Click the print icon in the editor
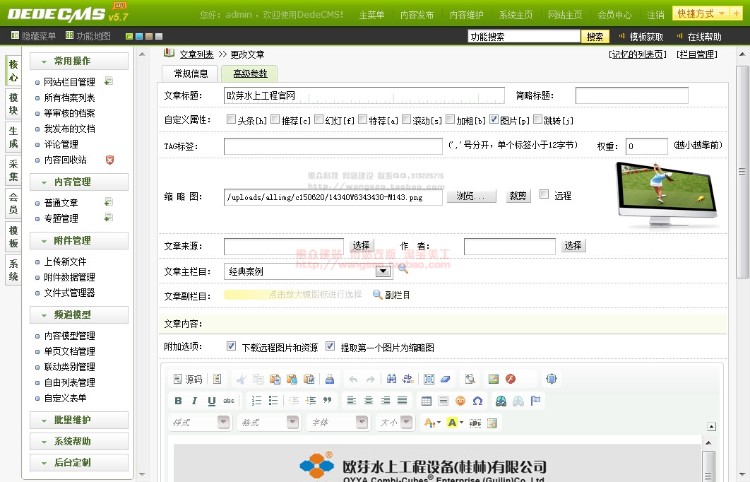Viewport: 750px width, 482px height. [x=330, y=379]
